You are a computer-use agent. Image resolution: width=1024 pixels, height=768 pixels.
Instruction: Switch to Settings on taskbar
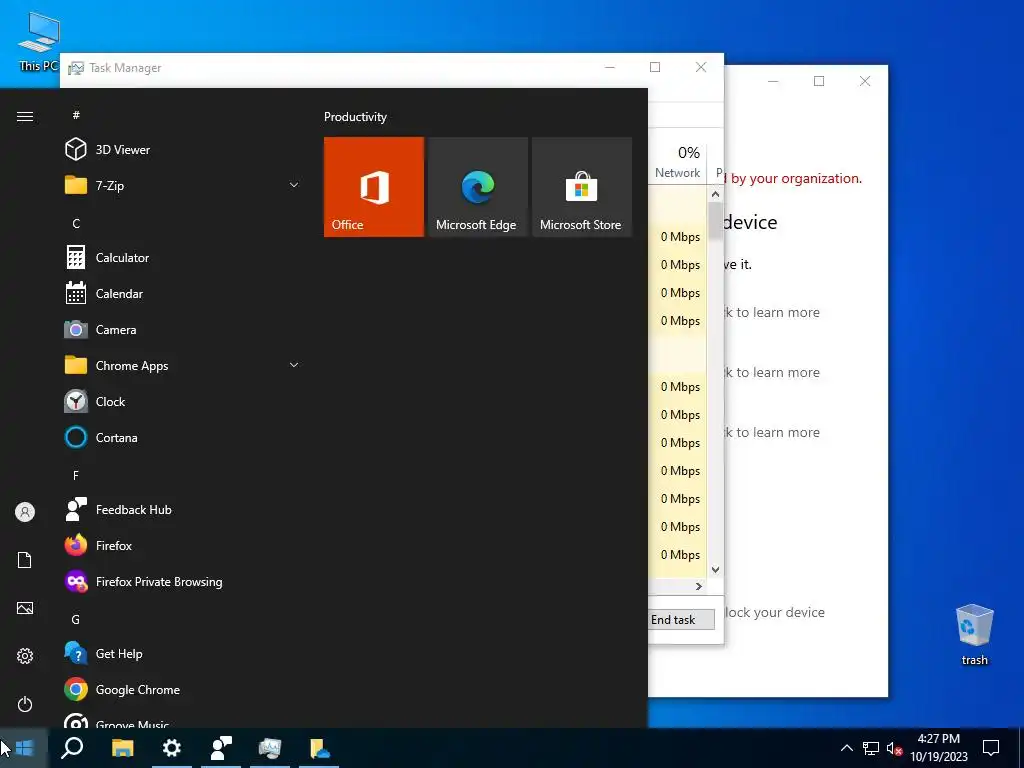[172, 748]
